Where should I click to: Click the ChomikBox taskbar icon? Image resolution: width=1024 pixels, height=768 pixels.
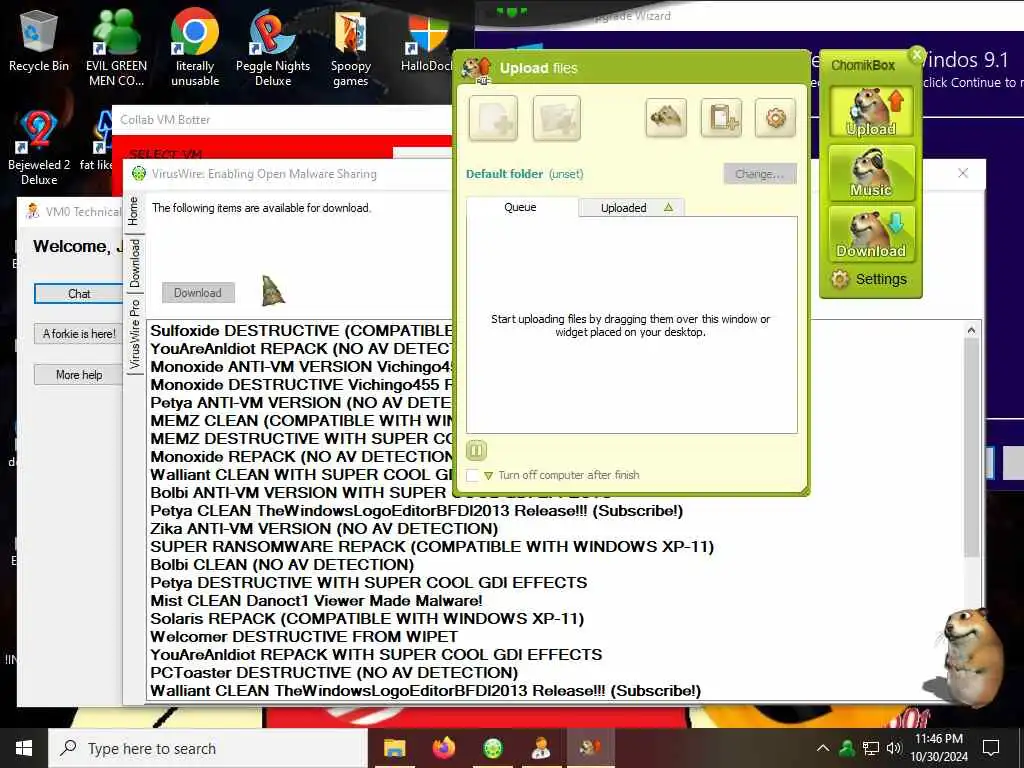[590, 748]
